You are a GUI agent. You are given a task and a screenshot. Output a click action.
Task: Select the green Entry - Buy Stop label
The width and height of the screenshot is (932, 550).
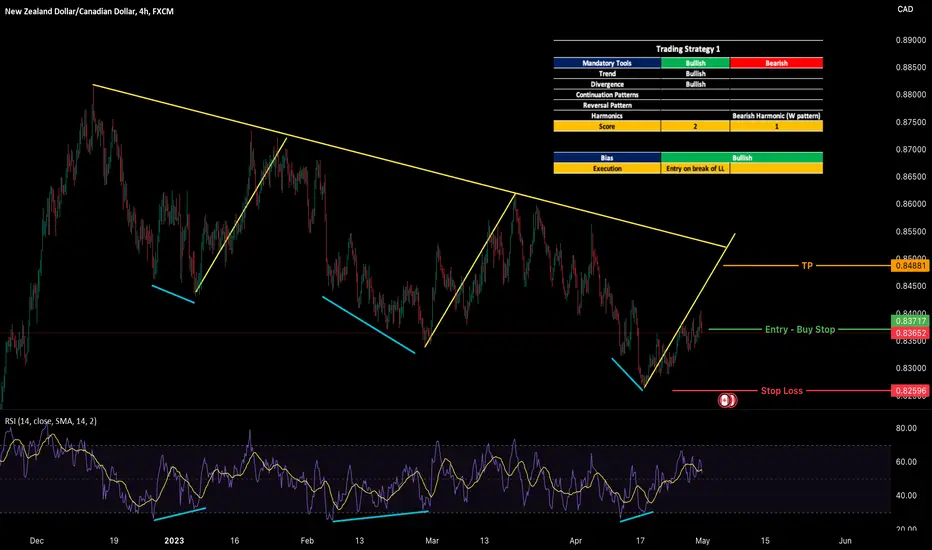click(800, 329)
